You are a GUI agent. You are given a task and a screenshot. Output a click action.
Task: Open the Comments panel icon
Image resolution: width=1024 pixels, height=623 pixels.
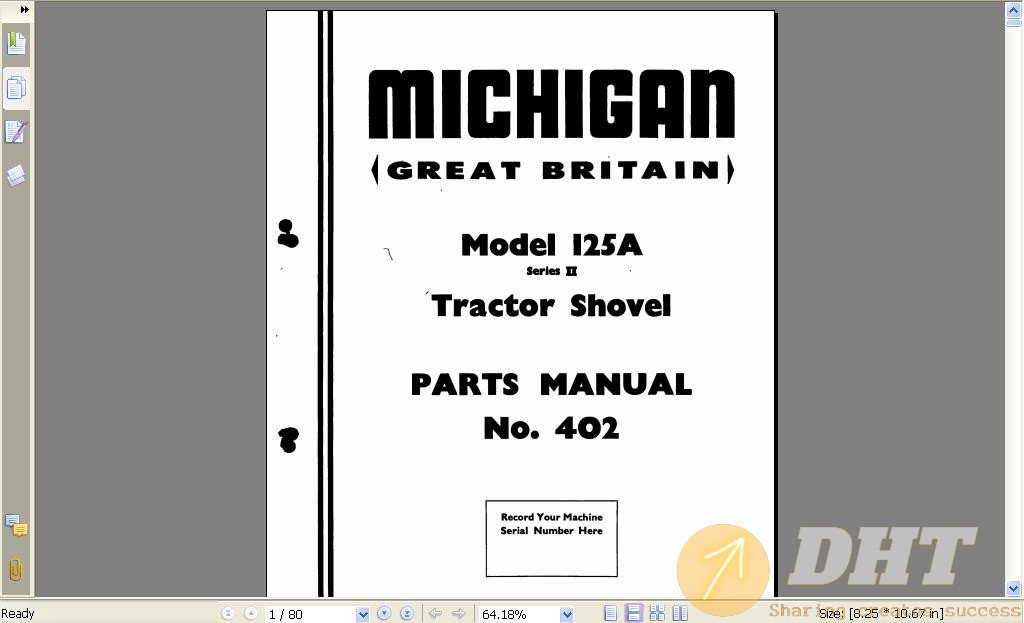16,525
